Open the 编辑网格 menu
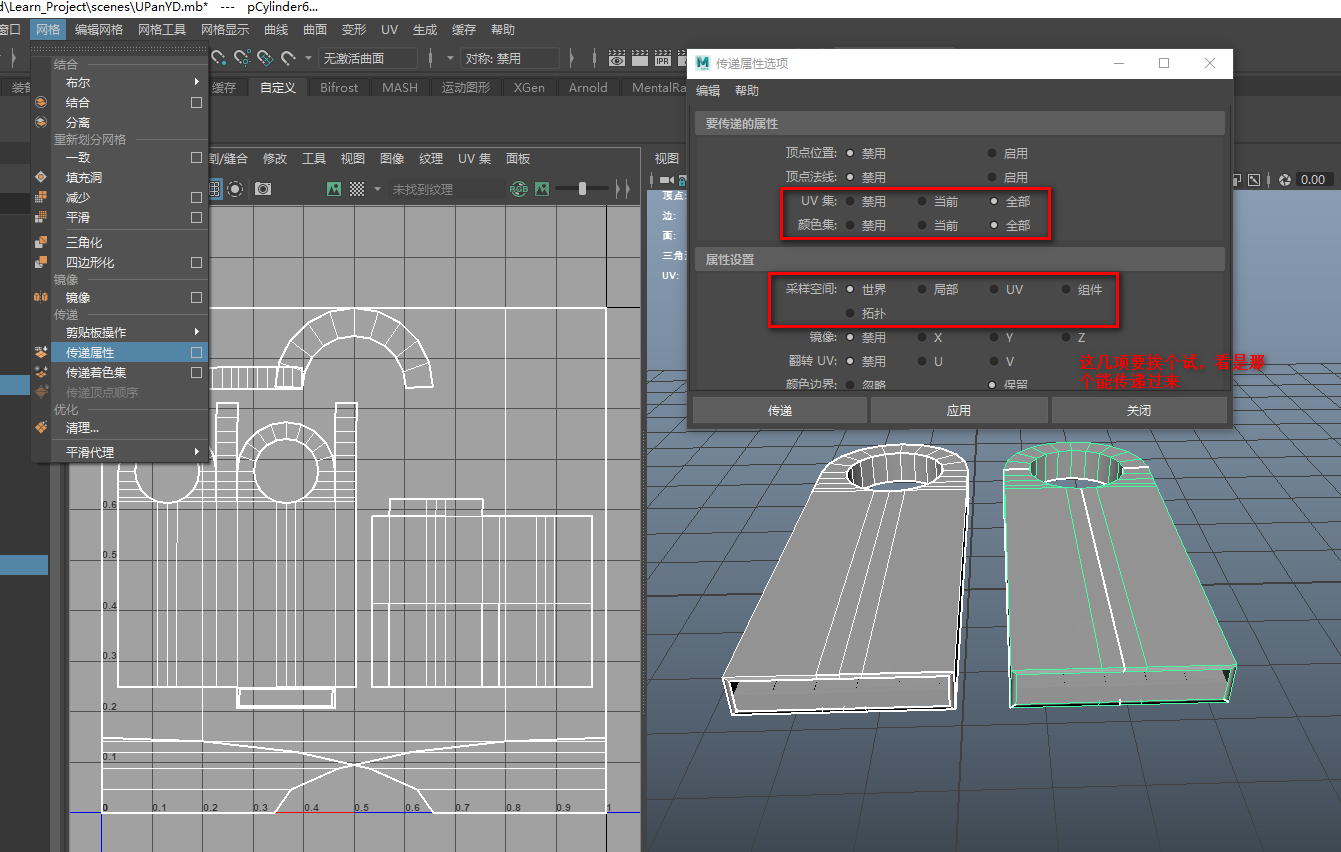 (98, 30)
